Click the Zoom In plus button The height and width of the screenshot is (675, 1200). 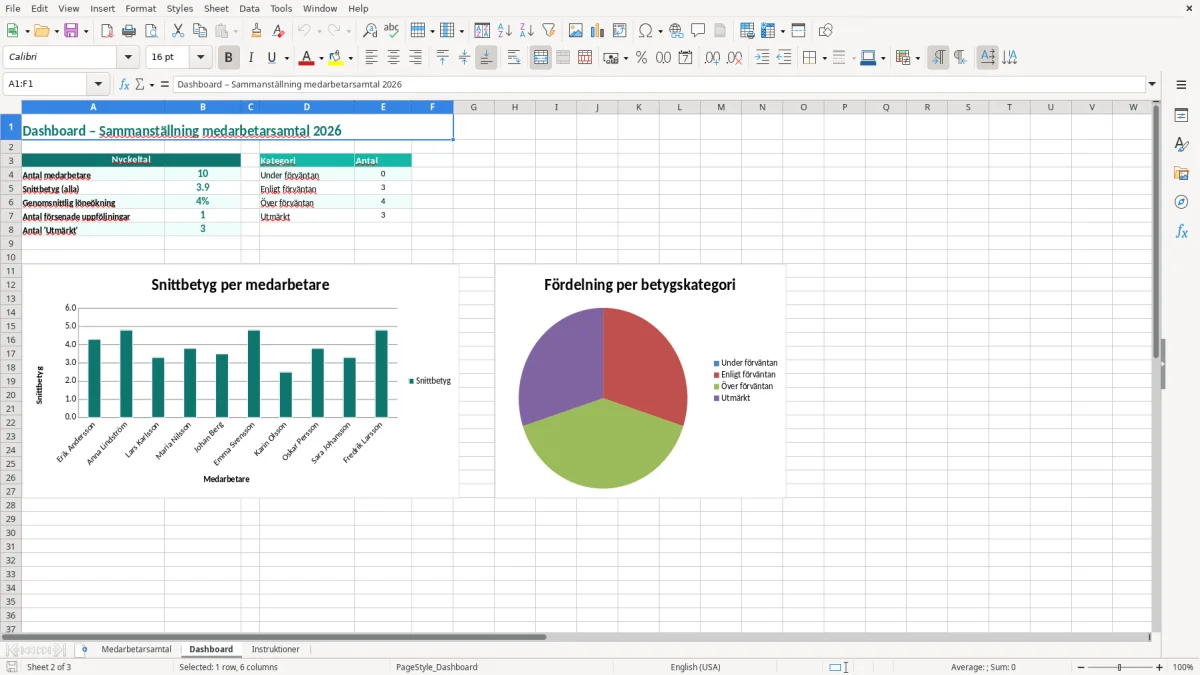pyautogui.click(x=1160, y=667)
